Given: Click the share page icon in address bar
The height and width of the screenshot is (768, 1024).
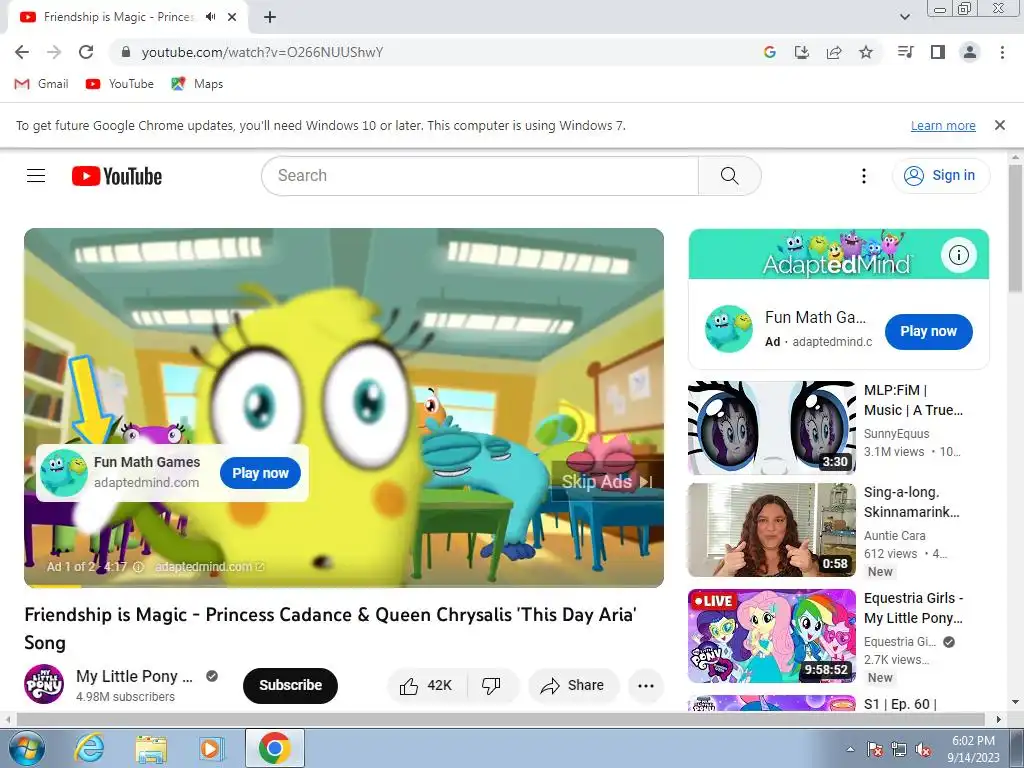Looking at the screenshot, I should click(834, 52).
